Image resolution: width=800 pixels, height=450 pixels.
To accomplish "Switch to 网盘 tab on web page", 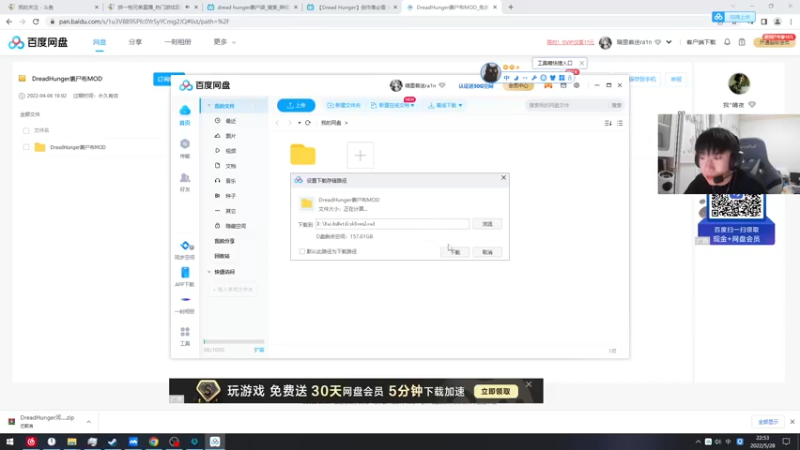I will 99,42.
